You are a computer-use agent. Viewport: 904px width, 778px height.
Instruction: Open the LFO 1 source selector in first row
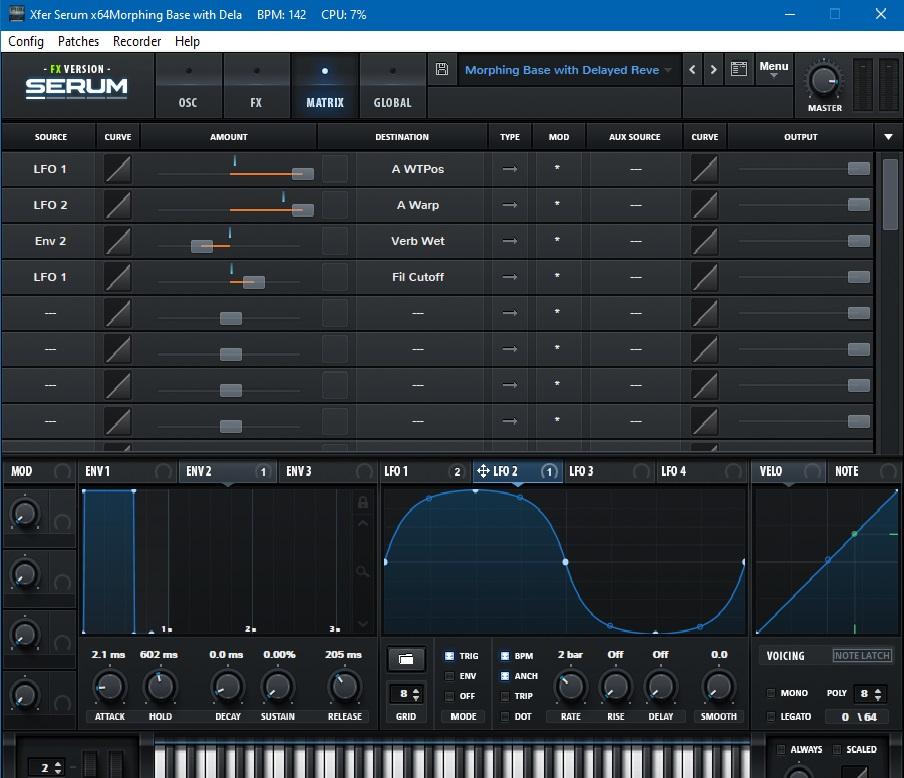click(x=50, y=169)
